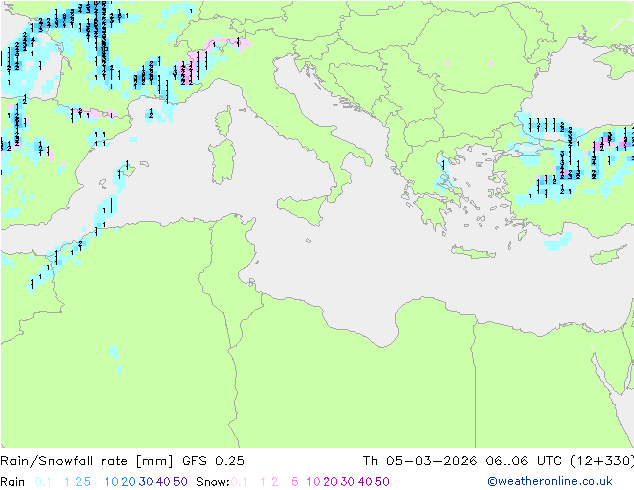The width and height of the screenshot is (634, 490).
Task: Select the snow legend value 30
Action: pos(348,482)
